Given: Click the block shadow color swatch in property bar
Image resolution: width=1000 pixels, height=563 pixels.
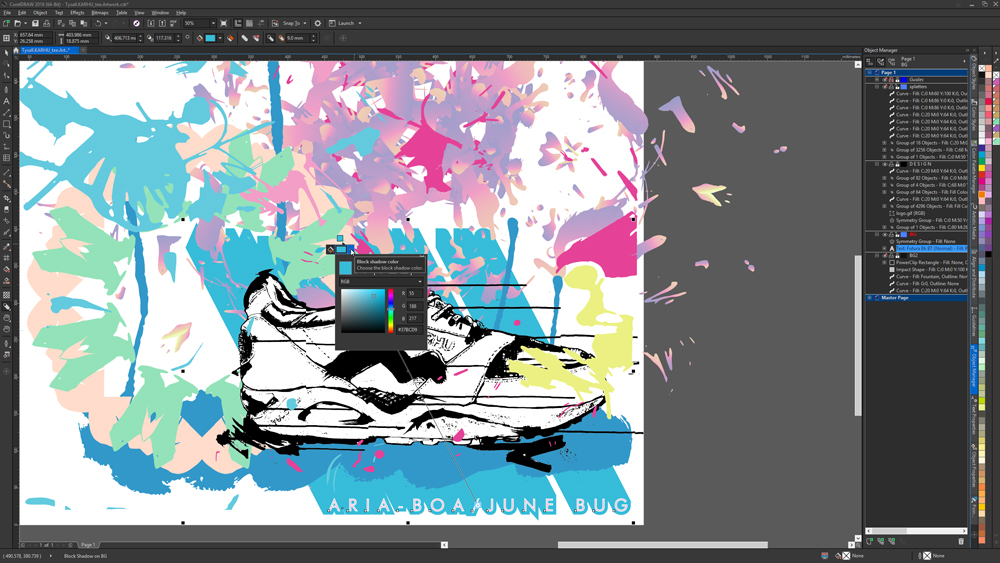Looking at the screenshot, I should click(211, 38).
